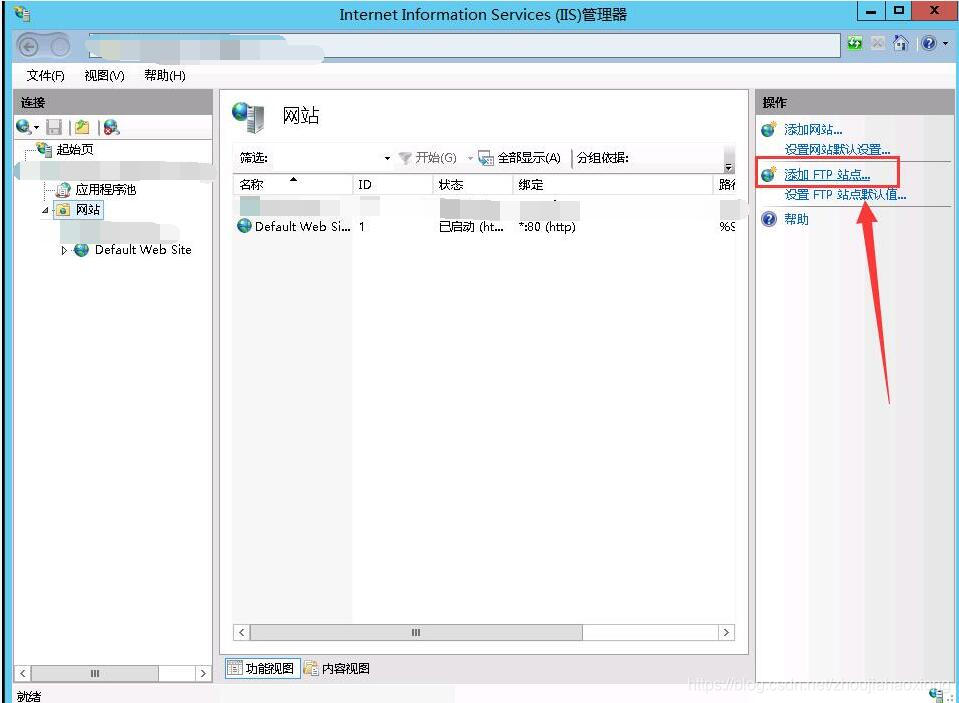Select the 网站 tree node
The height and width of the screenshot is (703, 959).
[x=87, y=210]
